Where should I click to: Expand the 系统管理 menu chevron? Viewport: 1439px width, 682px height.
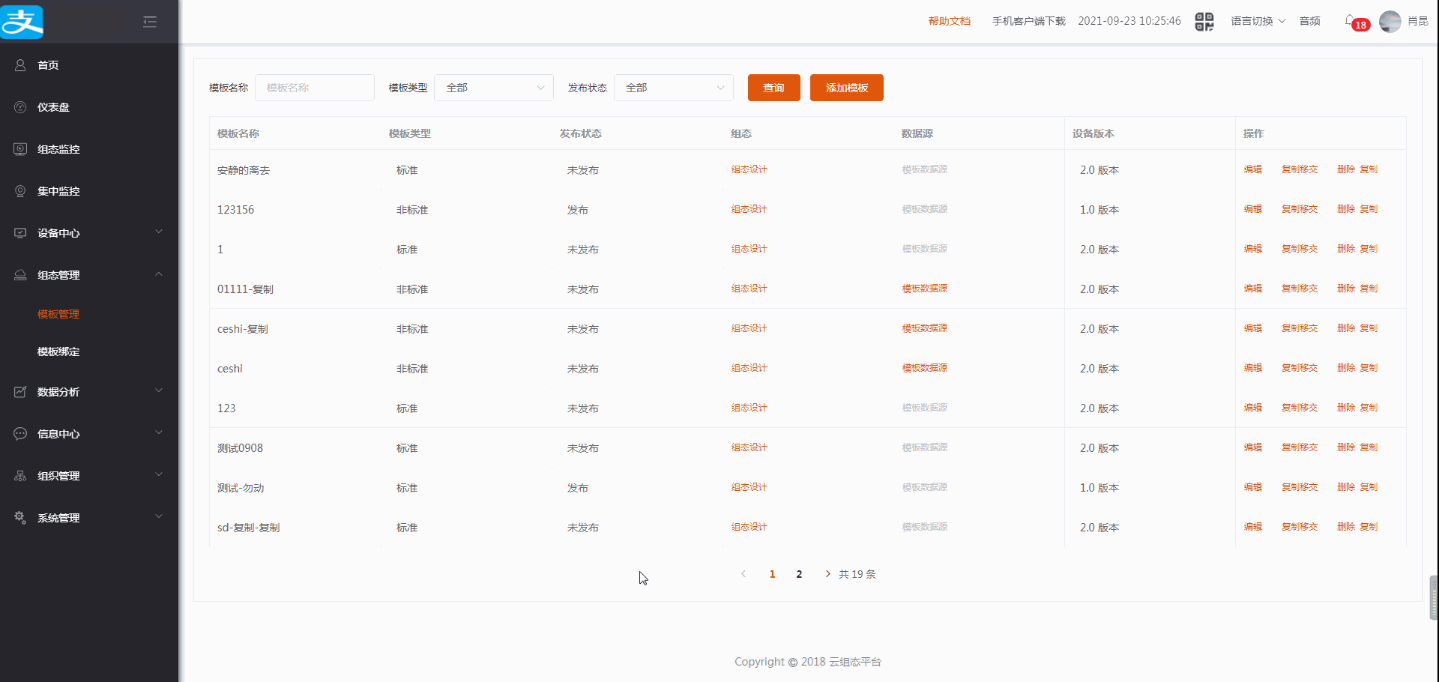(x=159, y=517)
